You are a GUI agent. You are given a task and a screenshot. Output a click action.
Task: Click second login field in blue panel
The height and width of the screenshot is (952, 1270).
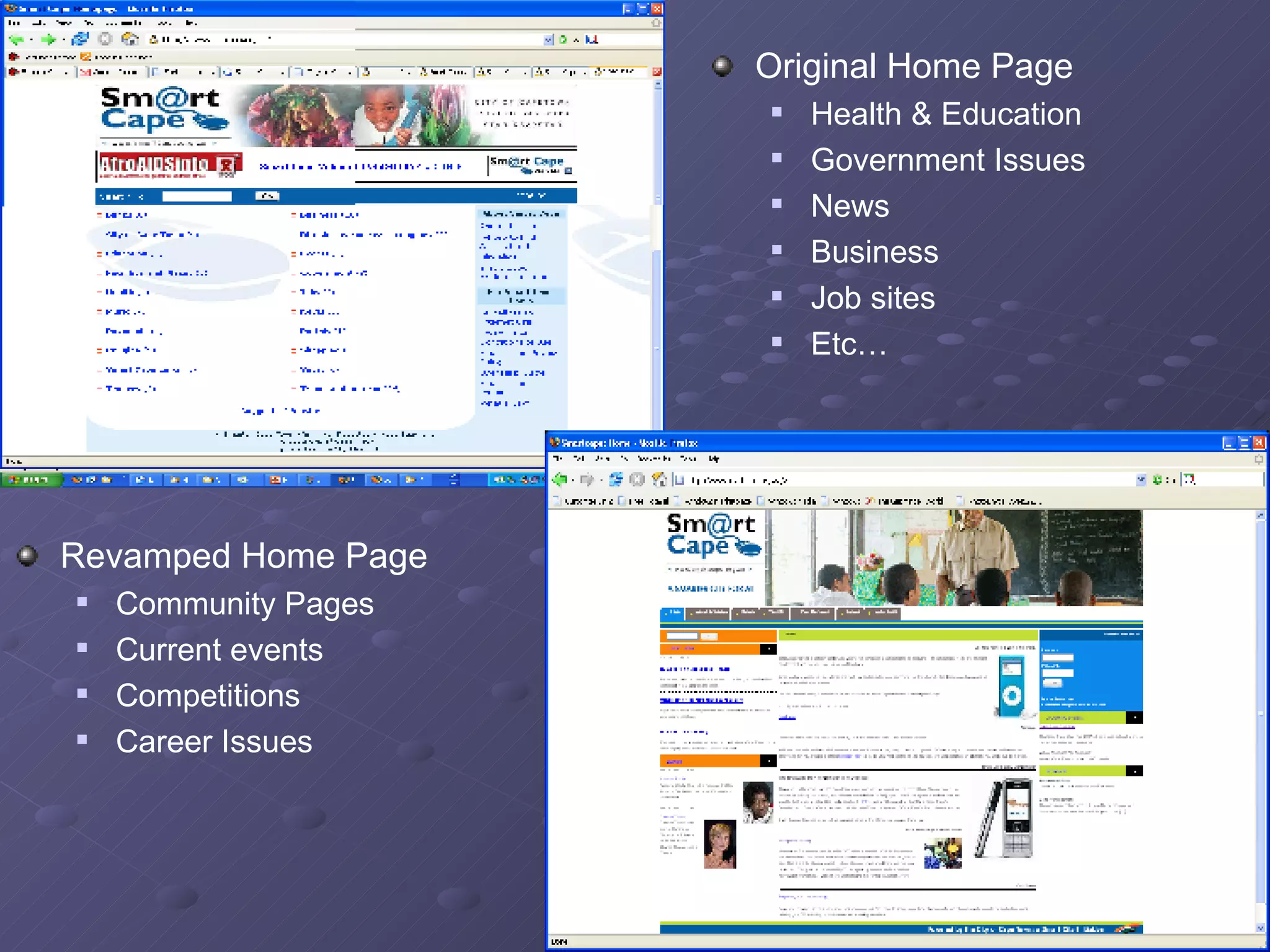(1057, 673)
